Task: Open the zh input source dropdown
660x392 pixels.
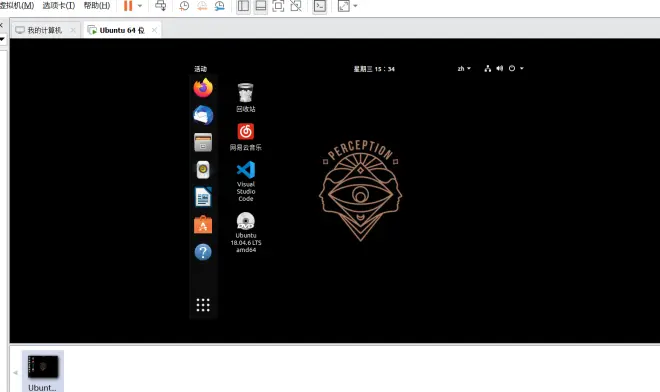Action: point(464,69)
